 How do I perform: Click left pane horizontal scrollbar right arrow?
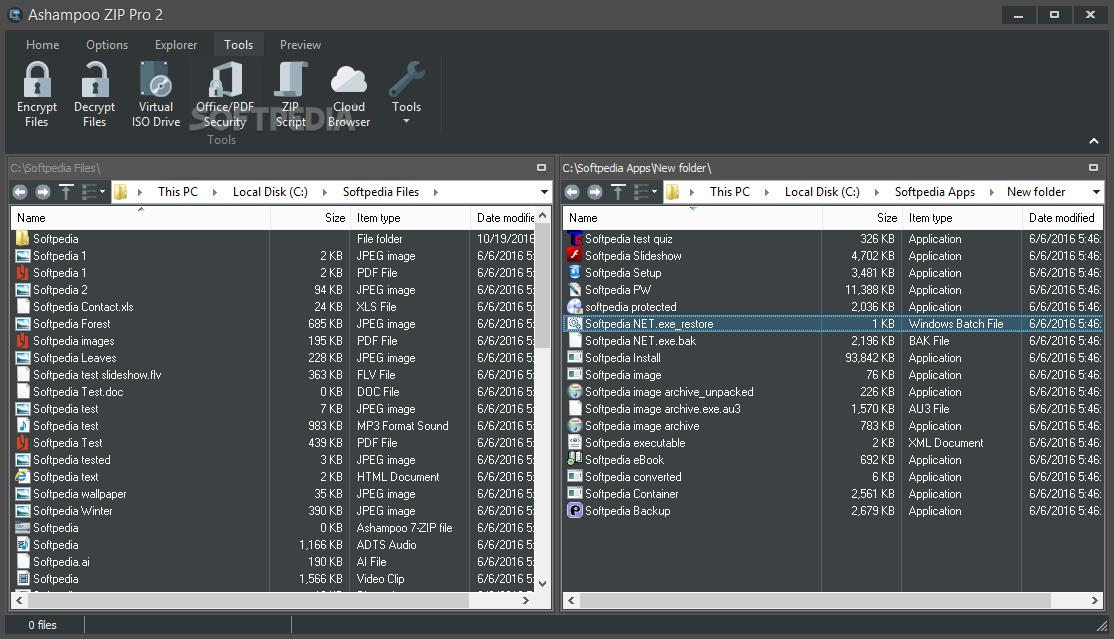point(526,601)
